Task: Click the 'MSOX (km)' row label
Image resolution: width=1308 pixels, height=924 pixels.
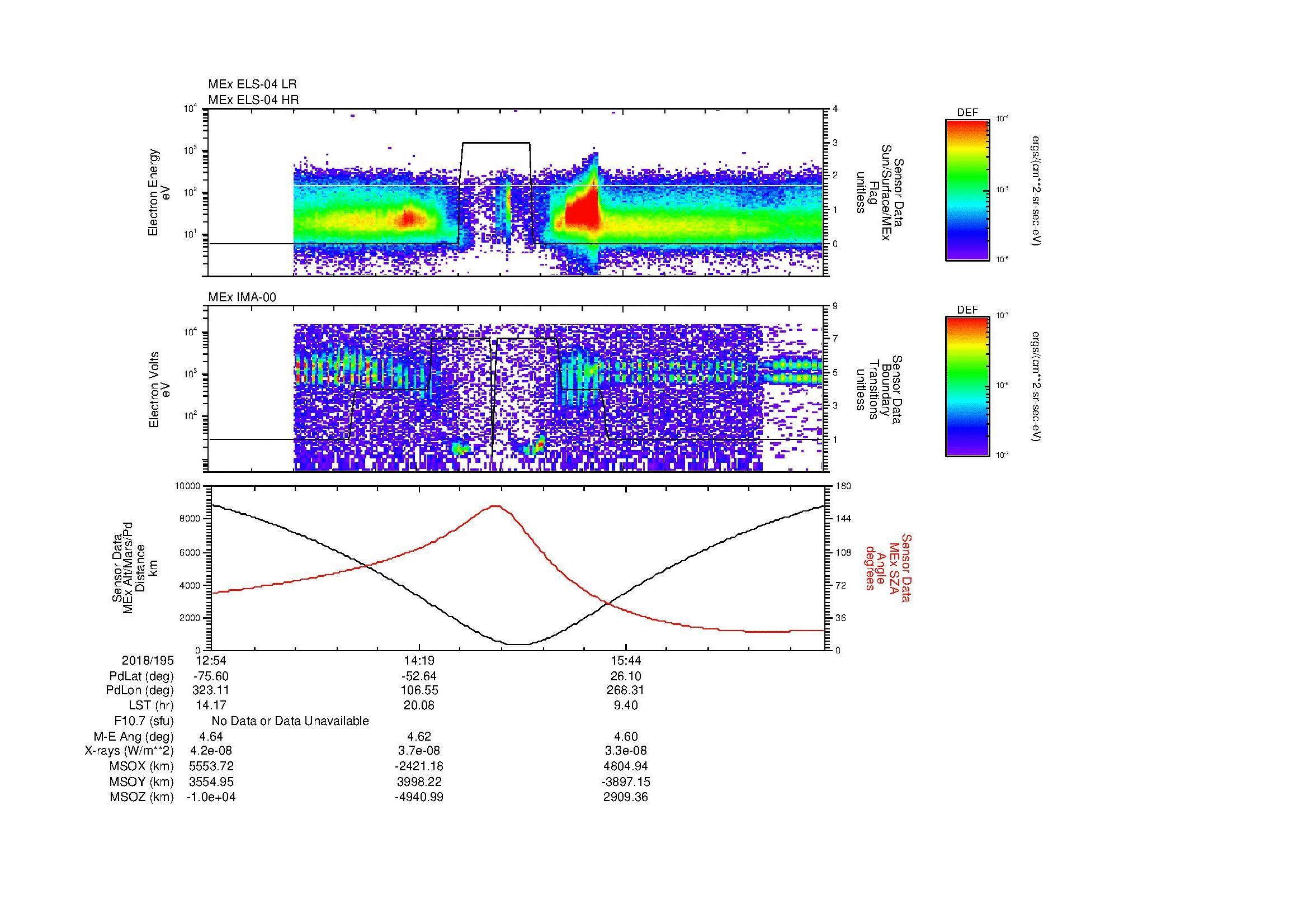Action: pos(142,766)
